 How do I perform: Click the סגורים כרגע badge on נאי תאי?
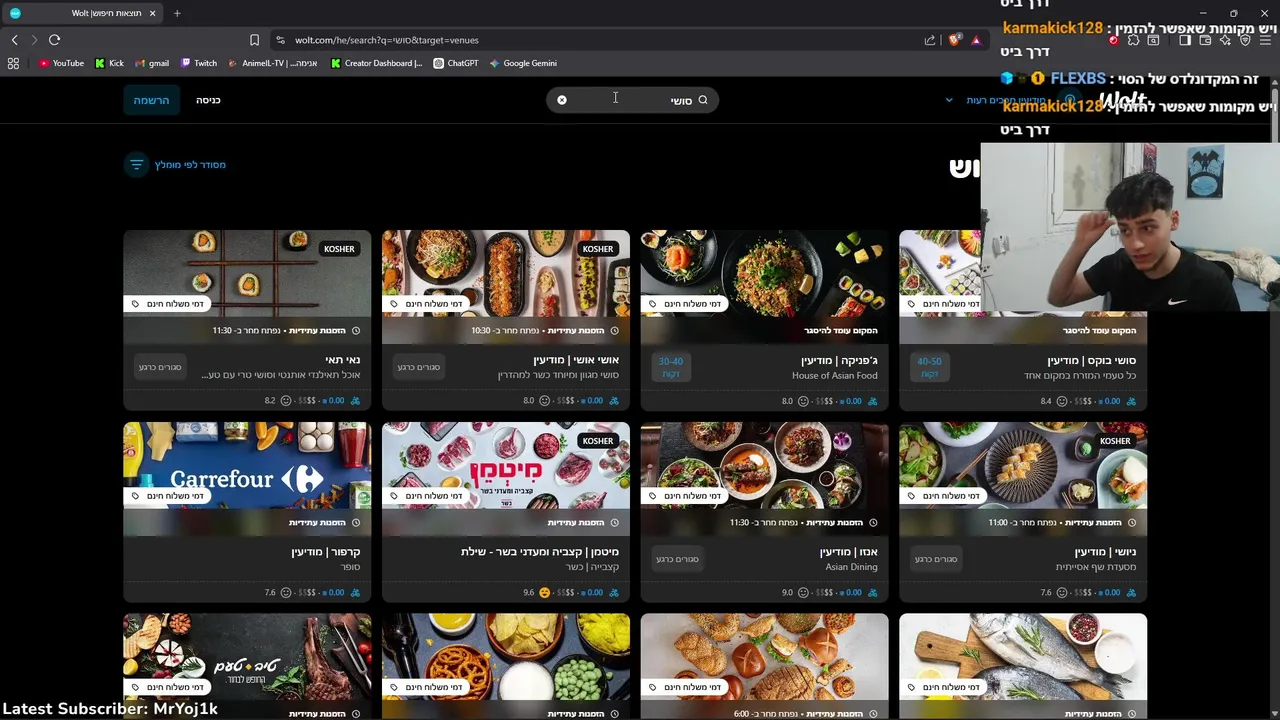tap(160, 367)
